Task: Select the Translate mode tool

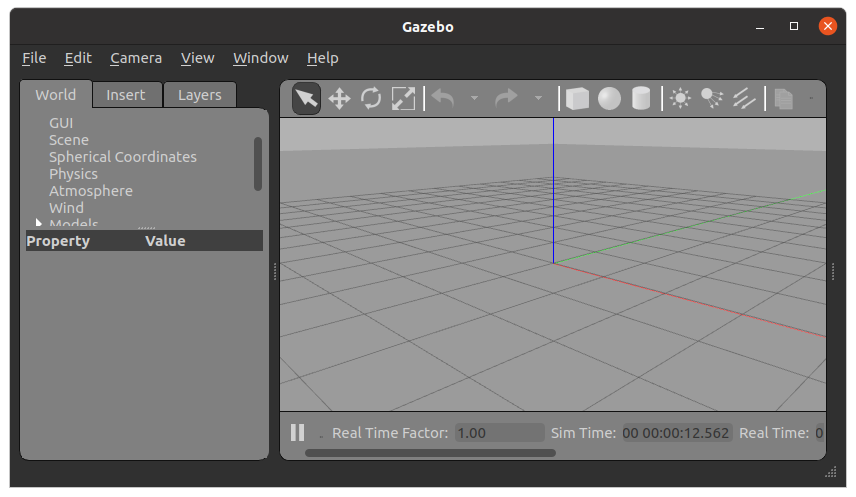Action: [x=339, y=99]
